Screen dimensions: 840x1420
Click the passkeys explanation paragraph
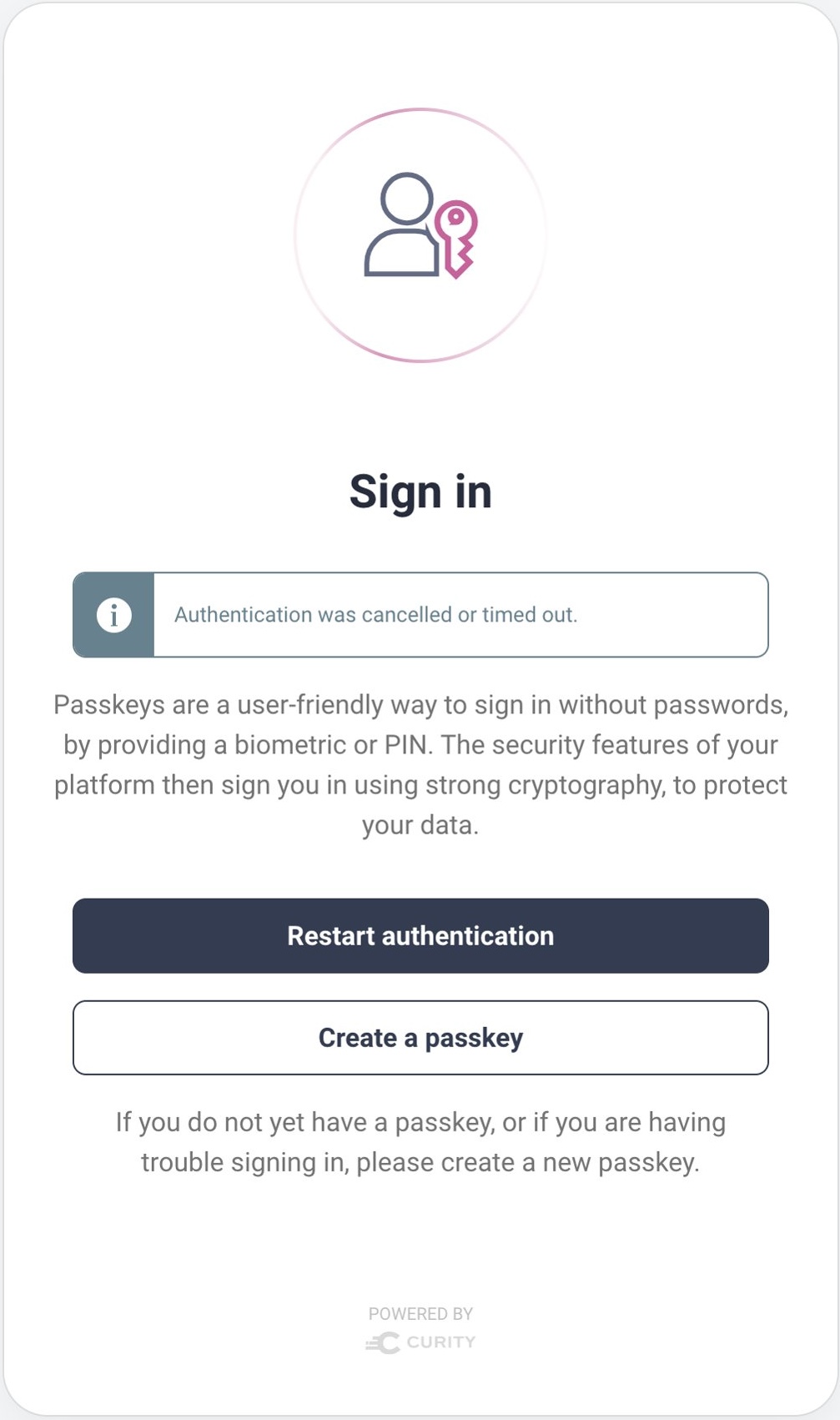[420, 764]
